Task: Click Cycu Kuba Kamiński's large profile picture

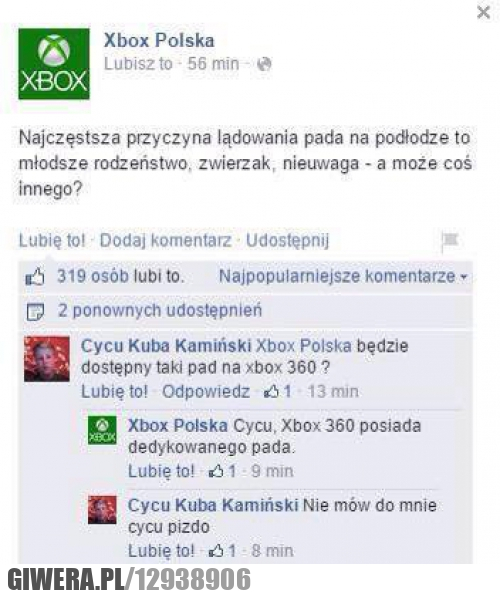Action: pyautogui.click(x=47, y=359)
